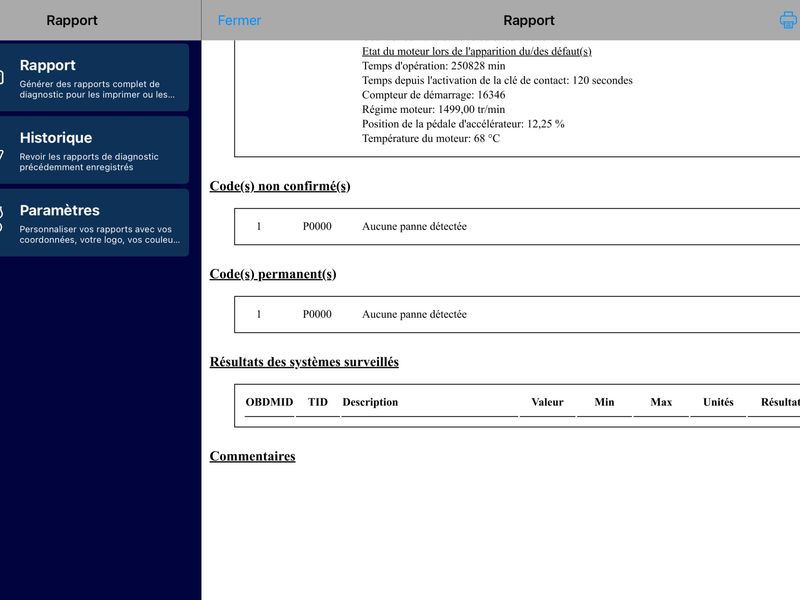Select 'Aucune panne détectée' under permanent codes
Image resolution: width=800 pixels, height=600 pixels.
414,314
